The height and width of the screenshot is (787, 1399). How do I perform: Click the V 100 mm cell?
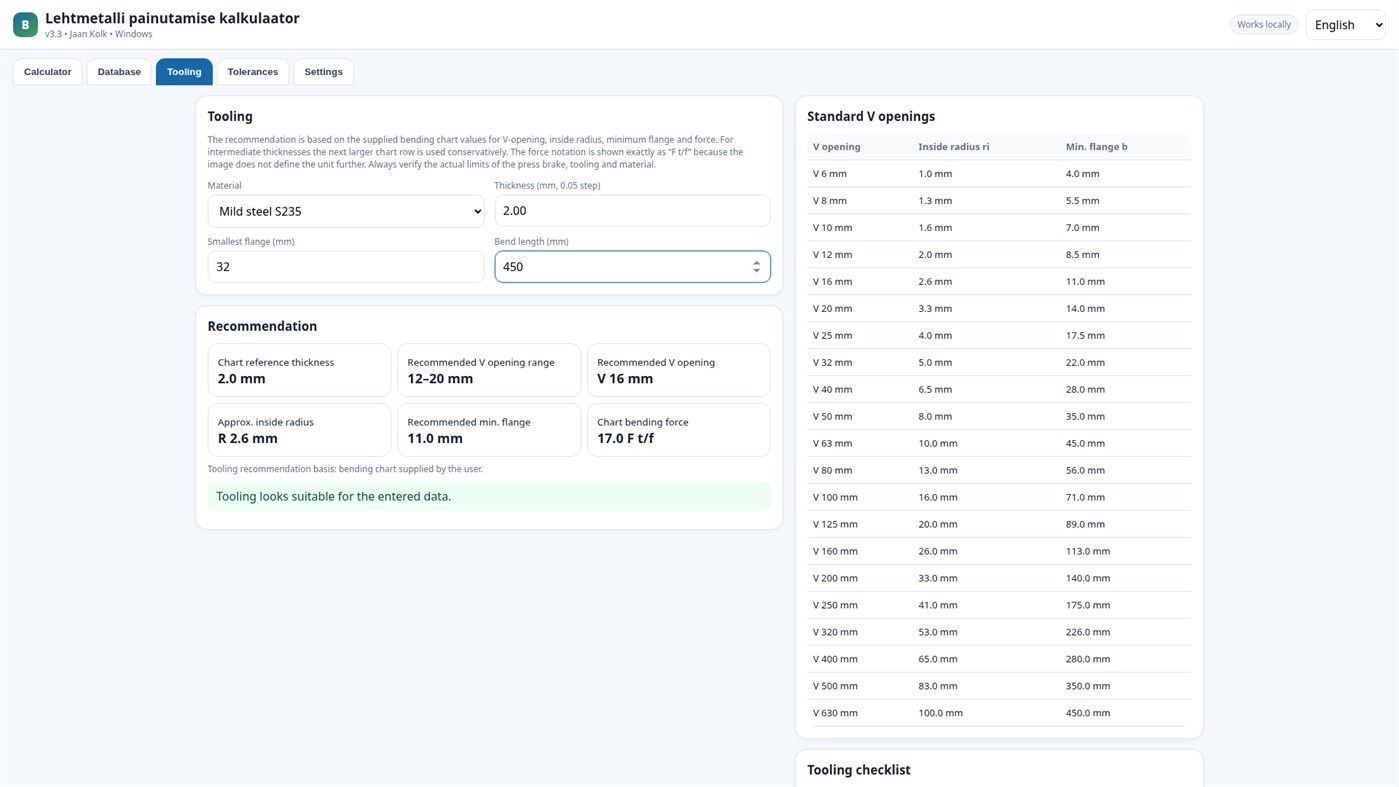[860, 498]
